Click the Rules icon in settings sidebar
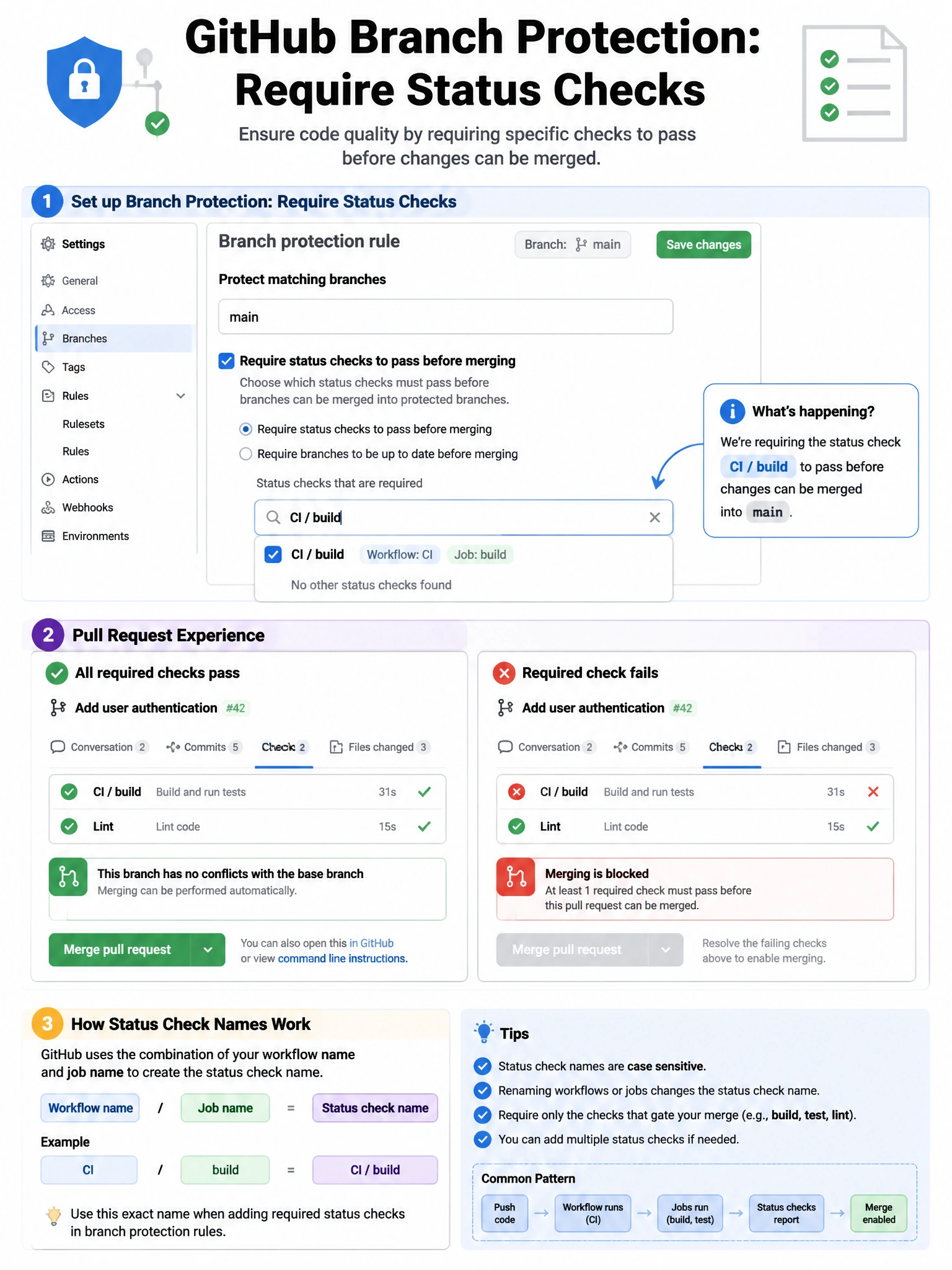 48,396
